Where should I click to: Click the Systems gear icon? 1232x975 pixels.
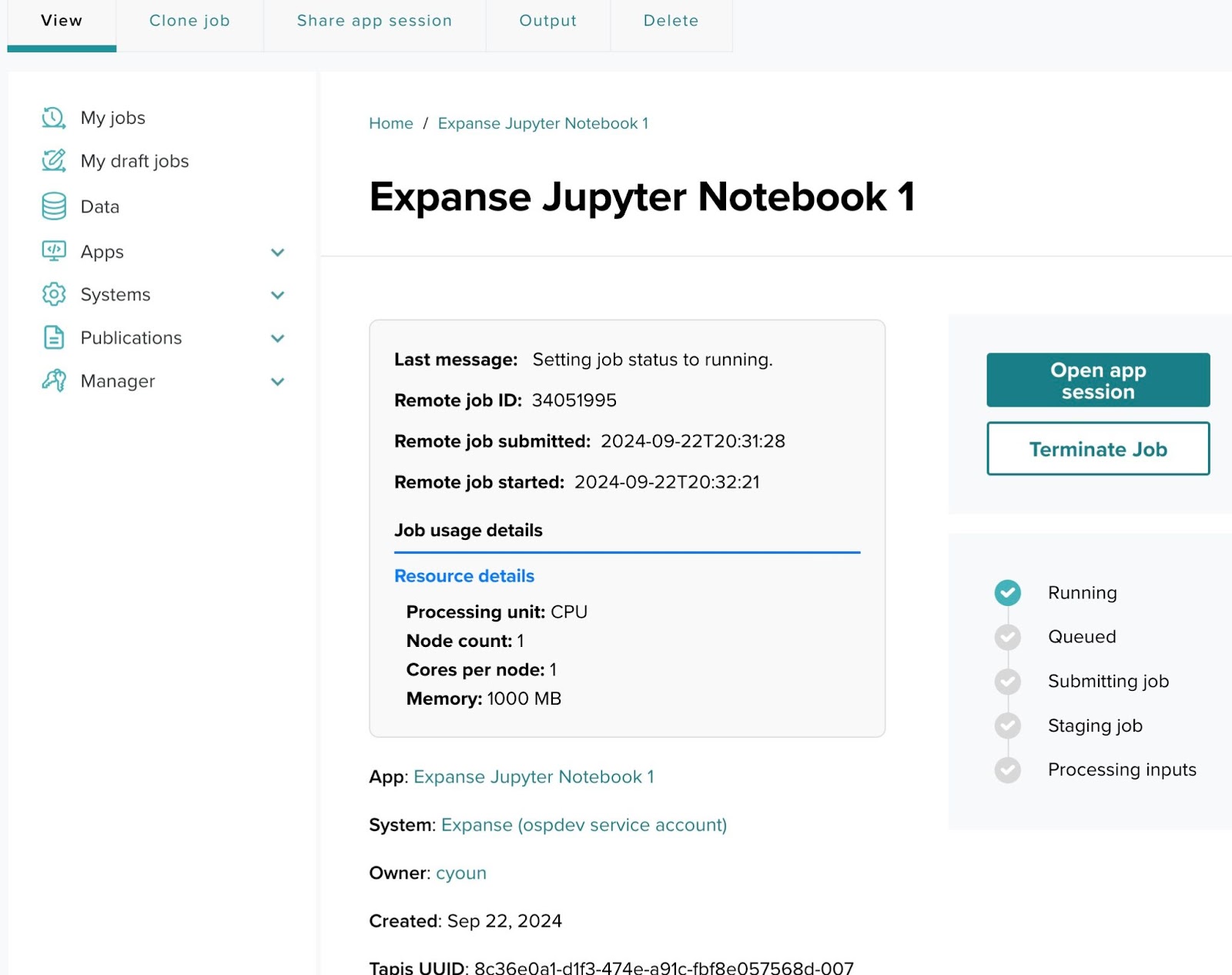[x=53, y=294]
